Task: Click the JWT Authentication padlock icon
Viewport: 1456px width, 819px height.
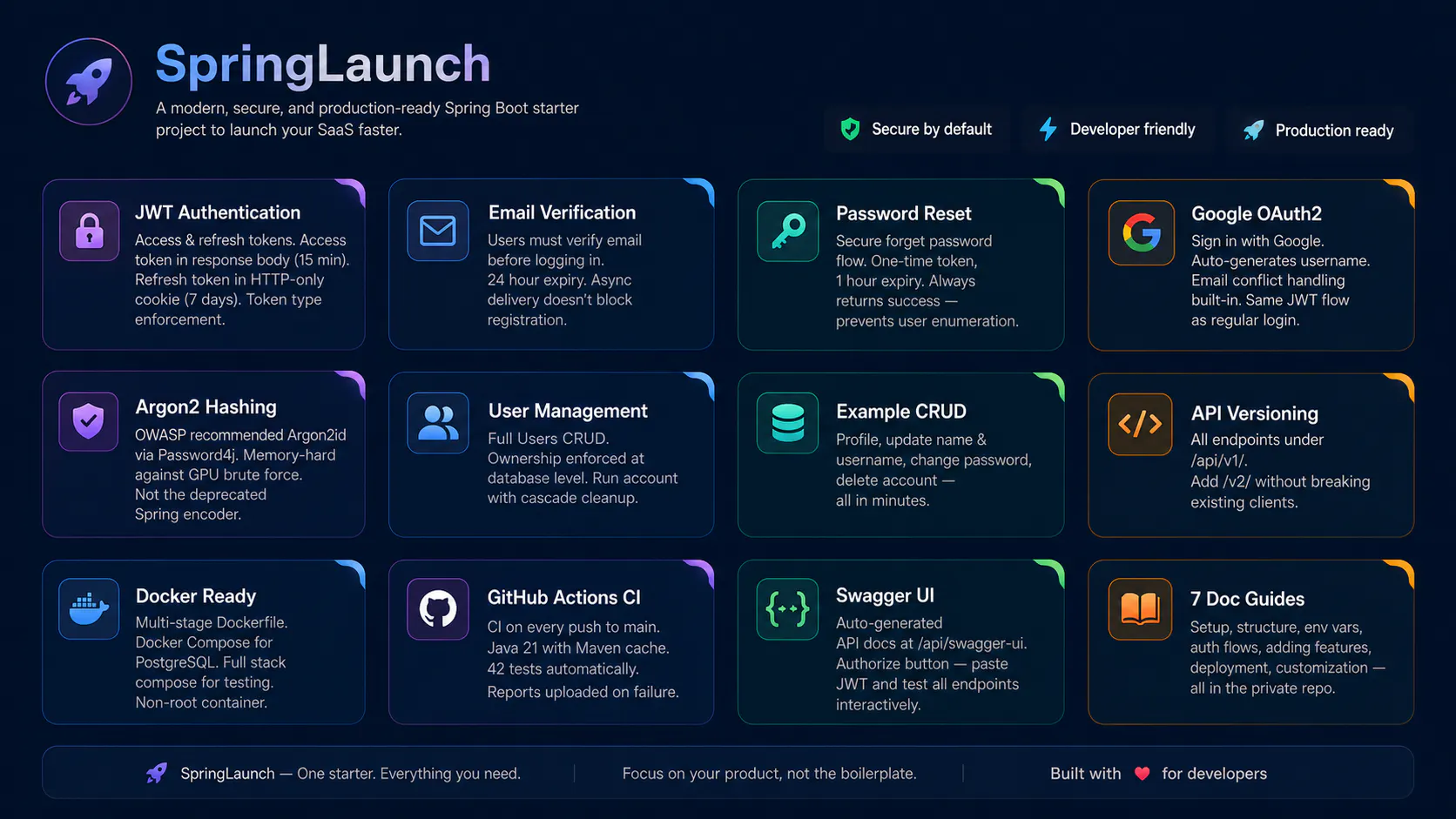Action: coord(89,231)
